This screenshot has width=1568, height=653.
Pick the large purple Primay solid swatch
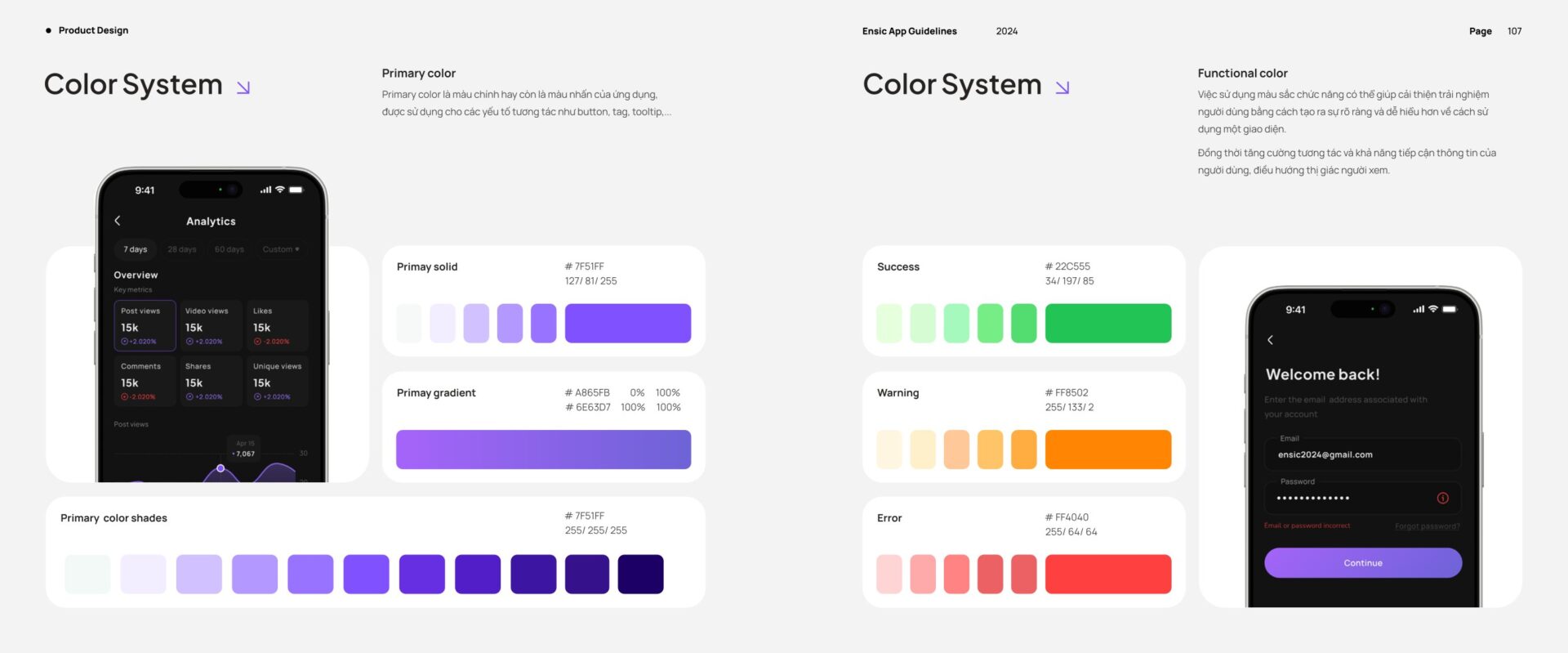coord(628,323)
